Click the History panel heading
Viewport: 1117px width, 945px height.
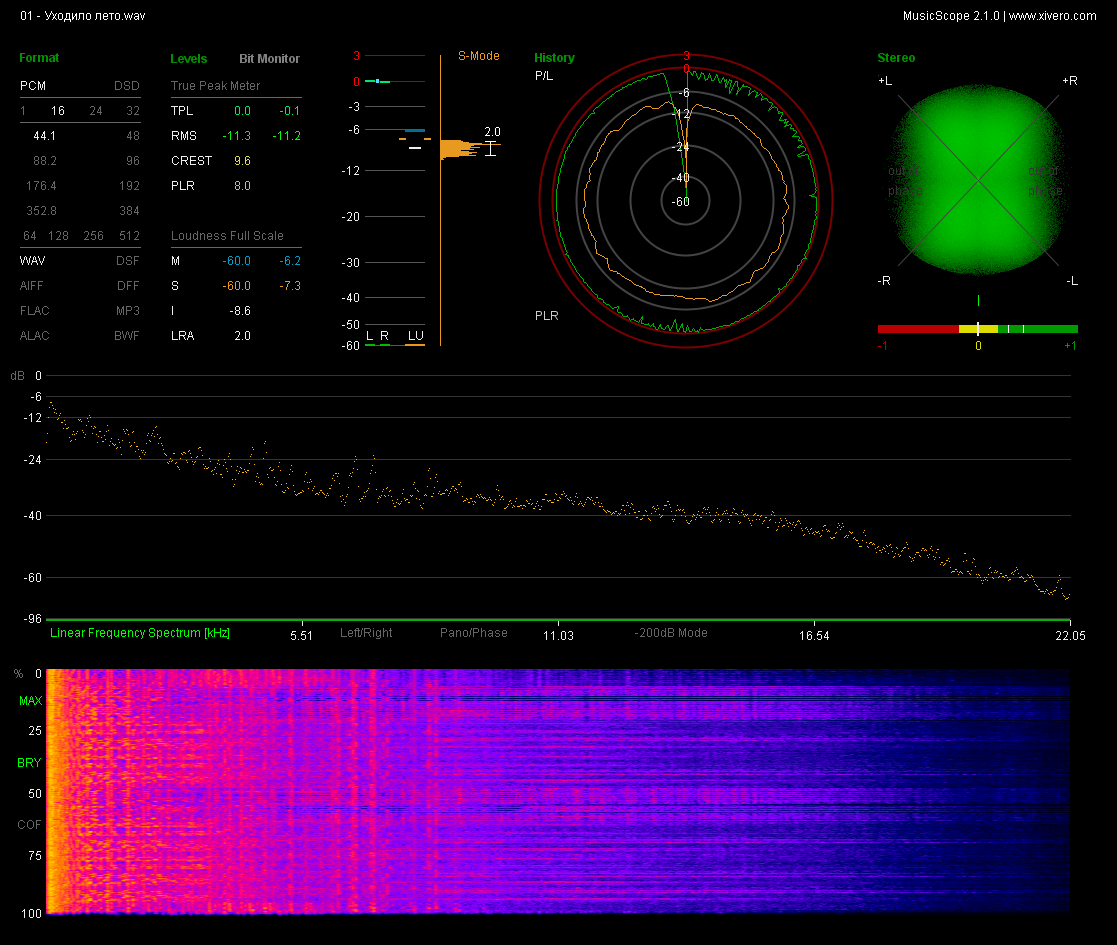[x=554, y=58]
